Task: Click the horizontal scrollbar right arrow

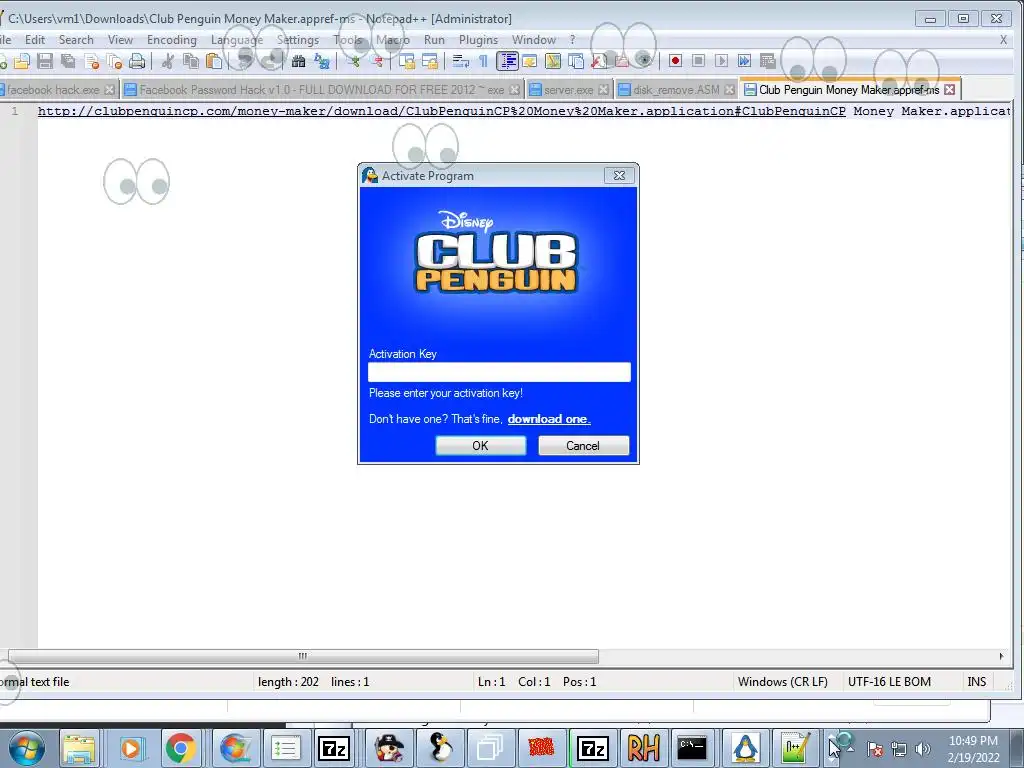Action: [1001, 656]
